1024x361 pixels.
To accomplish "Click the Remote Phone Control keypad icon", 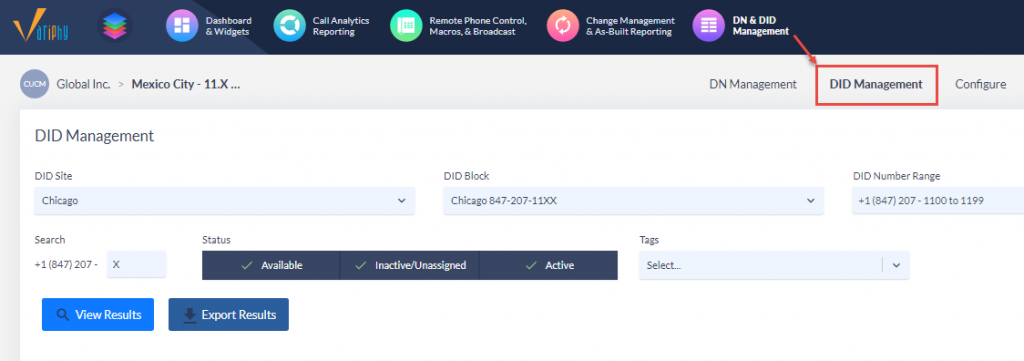I will (x=406, y=25).
